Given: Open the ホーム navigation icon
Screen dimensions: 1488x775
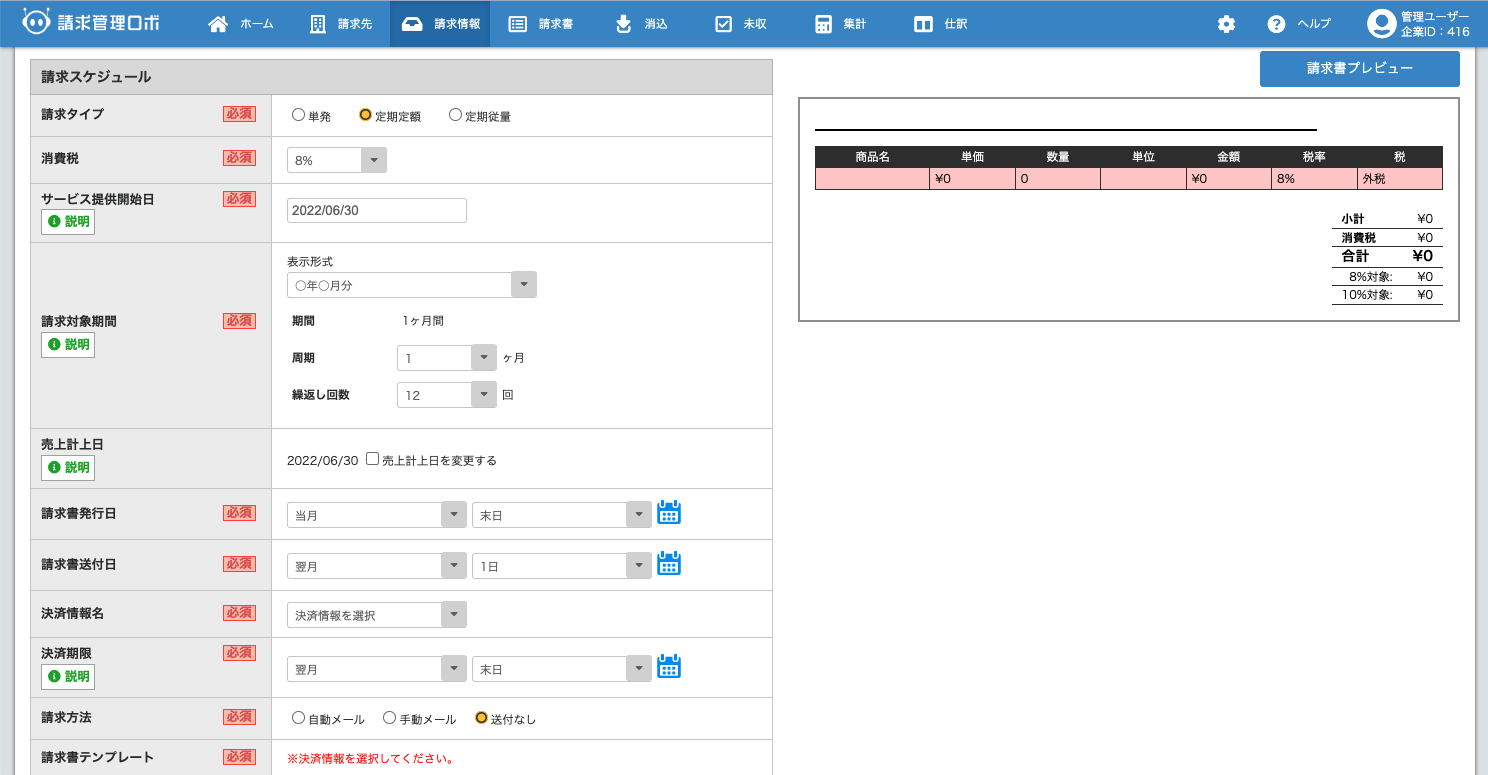Looking at the screenshot, I should tap(219, 22).
